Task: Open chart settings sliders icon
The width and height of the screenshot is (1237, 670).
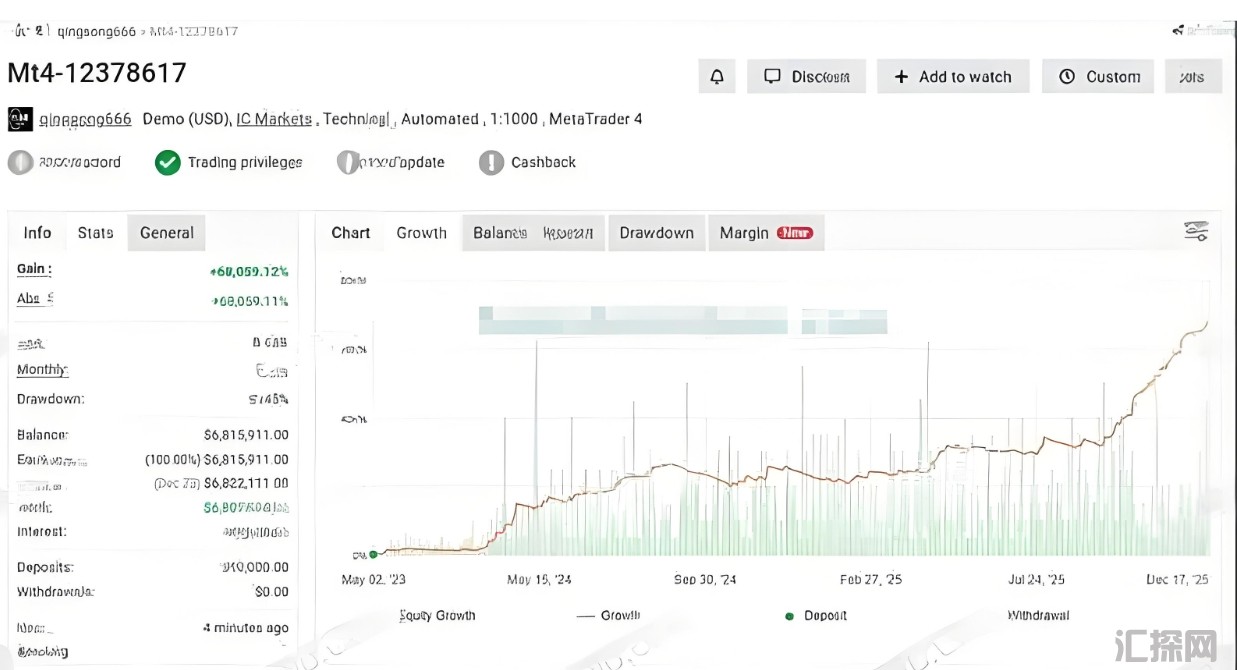Action: coord(1196,232)
